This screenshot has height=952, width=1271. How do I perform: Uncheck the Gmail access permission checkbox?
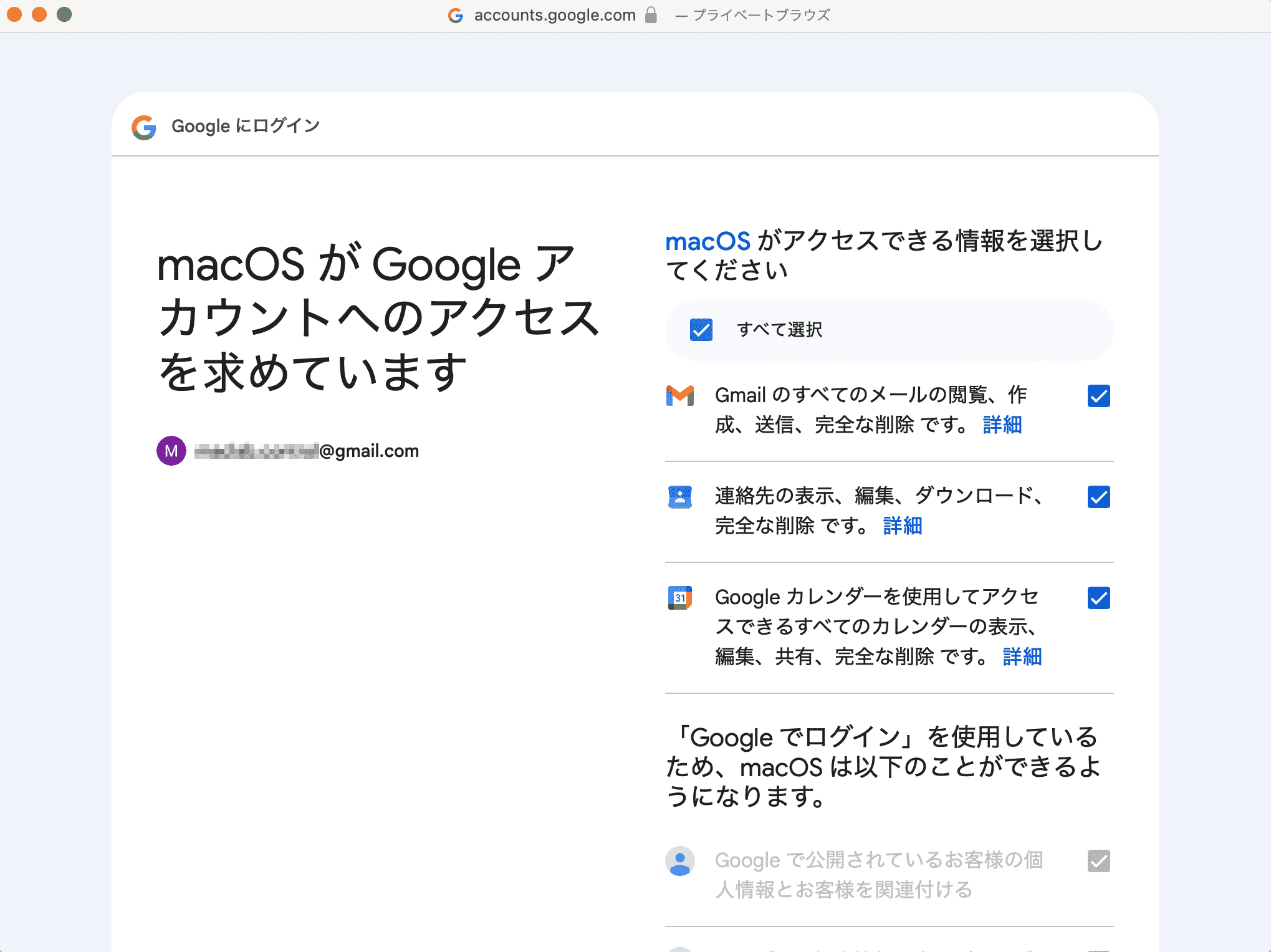[1099, 396]
